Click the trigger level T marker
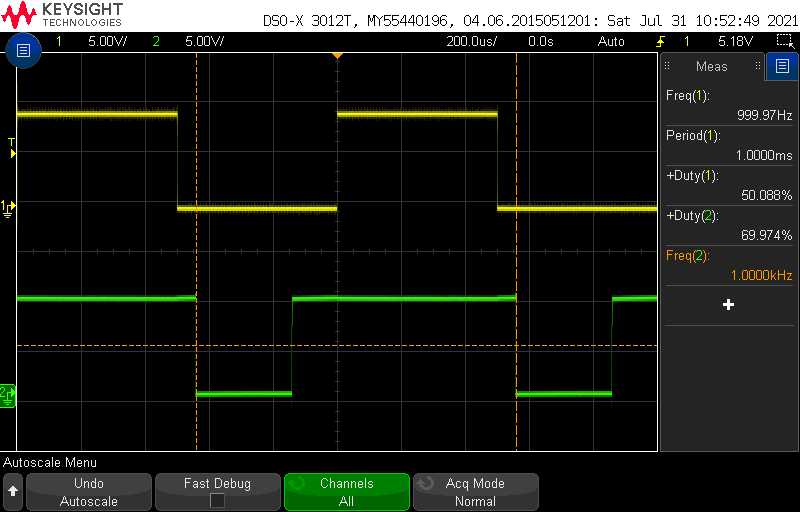Screen dimensions: 800x512 (x=12, y=148)
